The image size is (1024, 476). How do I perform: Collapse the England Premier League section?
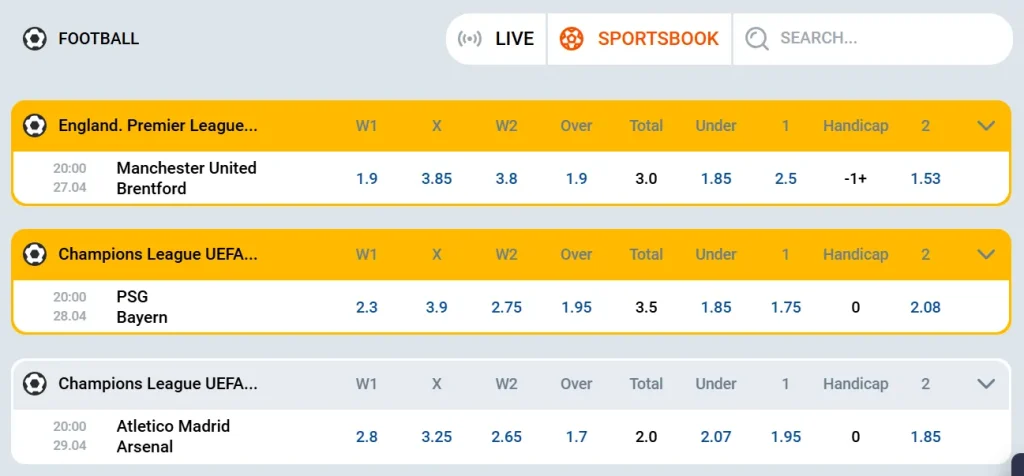pos(986,125)
